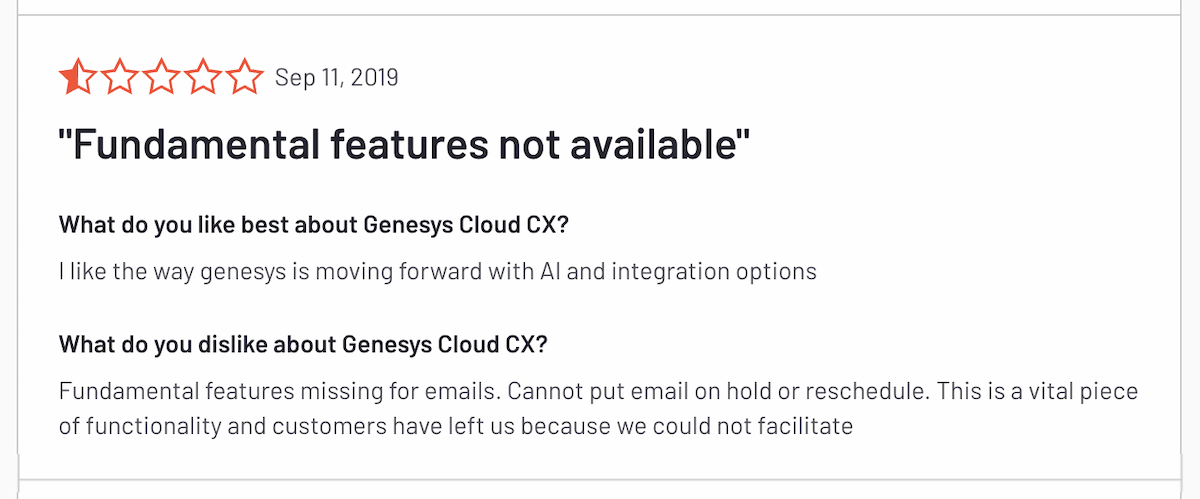Image resolution: width=1200 pixels, height=499 pixels.
Task: Select the third rating star
Action: coord(160,77)
